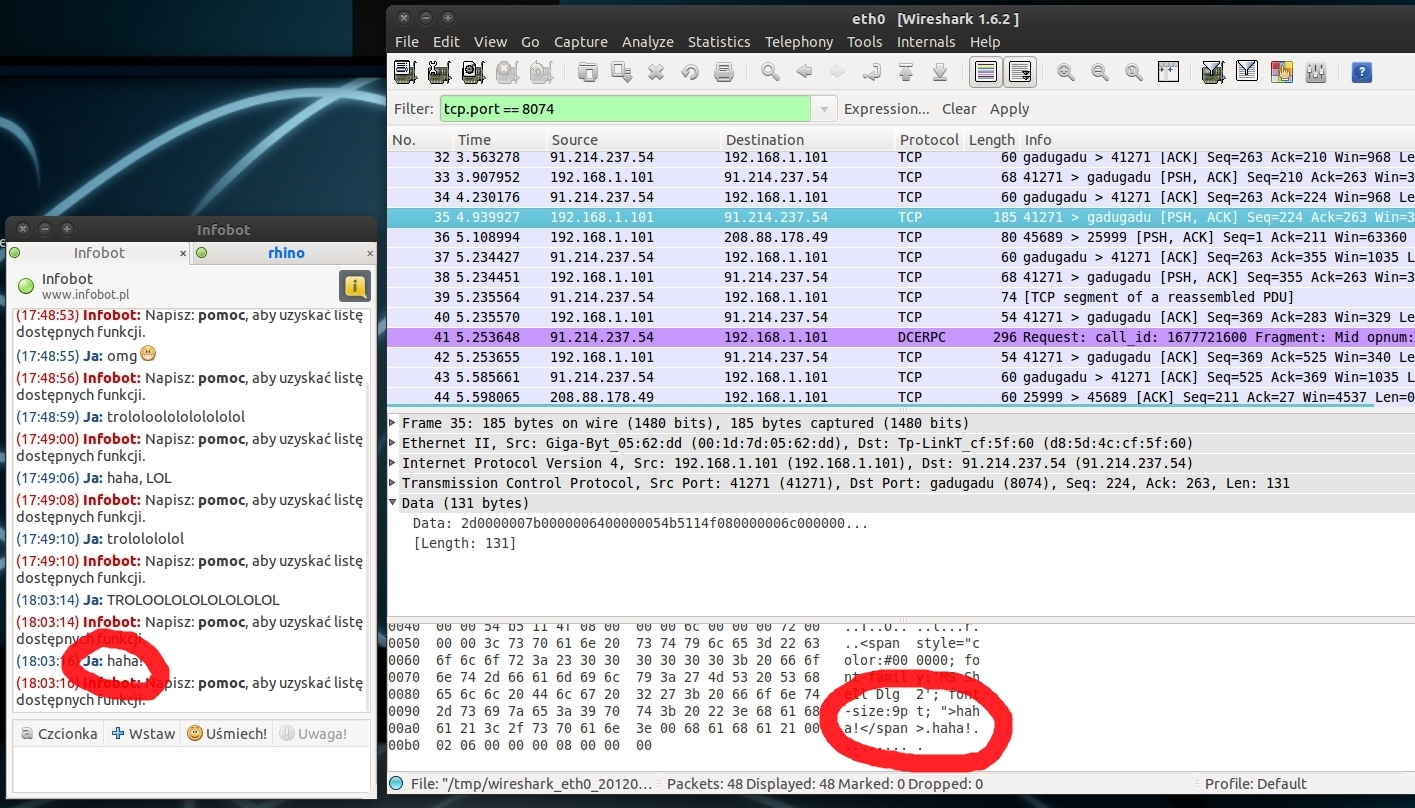This screenshot has height=808, width=1415.
Task: Zoom in the packet text
Action: tap(1066, 72)
